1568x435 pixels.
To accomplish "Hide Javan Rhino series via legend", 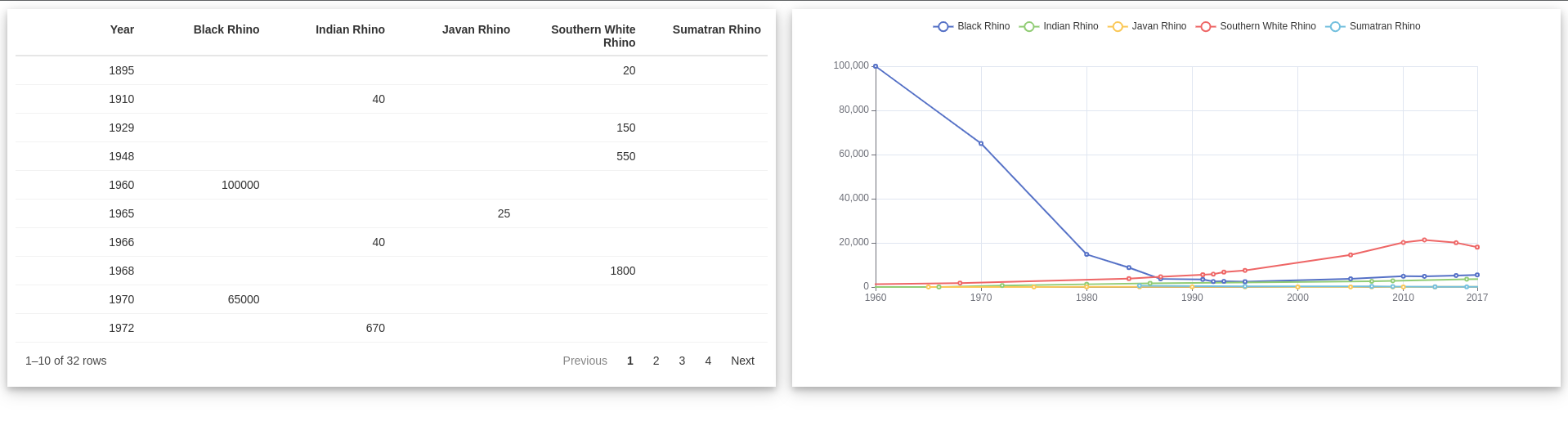I will (x=1147, y=26).
